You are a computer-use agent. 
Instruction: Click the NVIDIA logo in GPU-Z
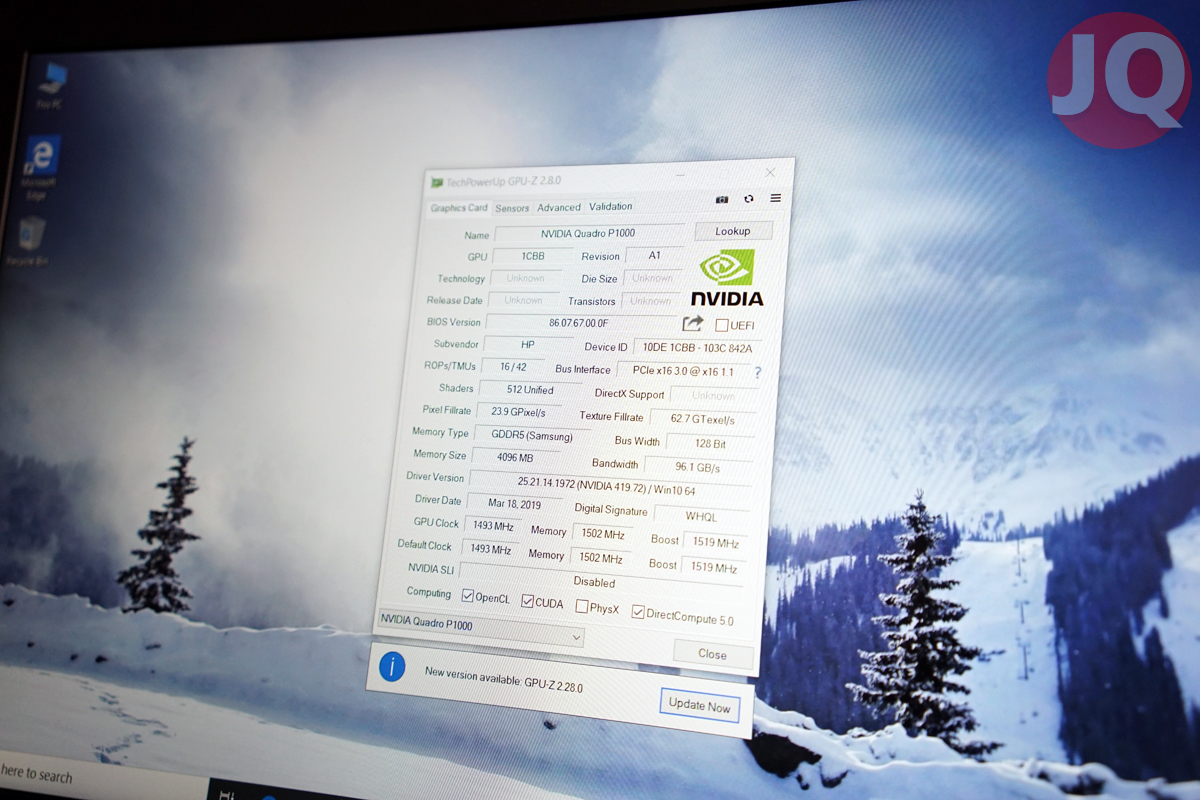pyautogui.click(x=727, y=278)
